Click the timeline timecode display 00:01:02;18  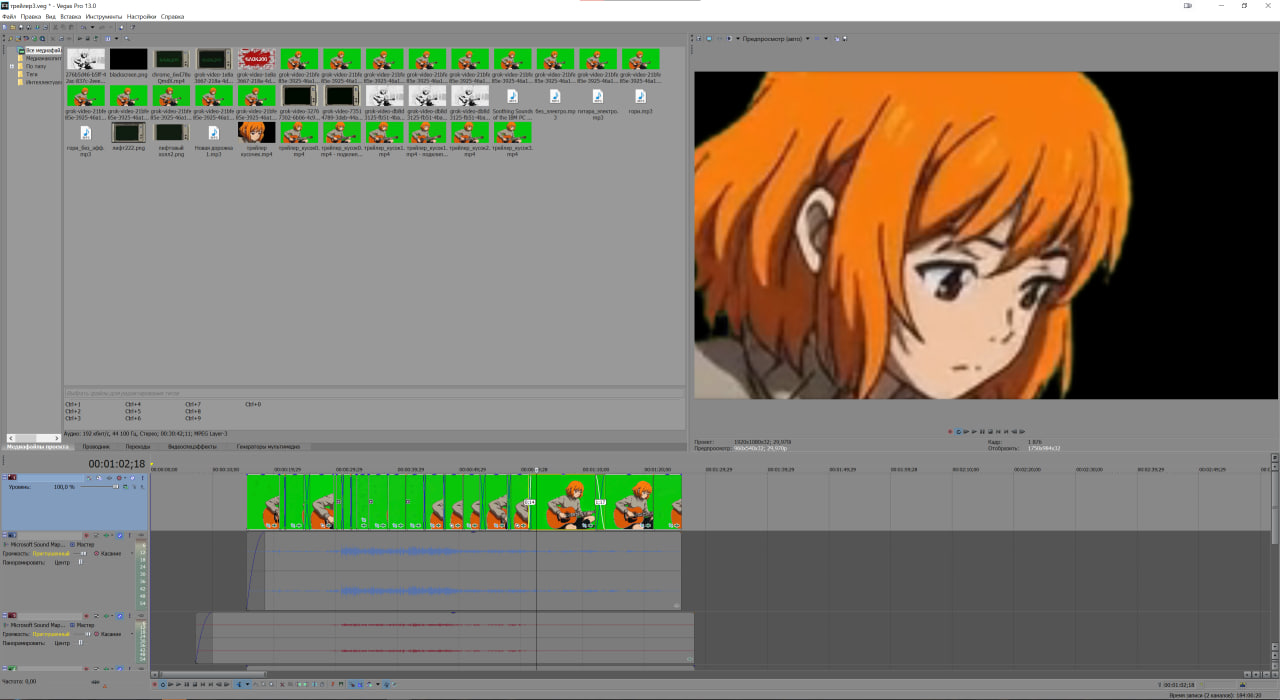point(117,464)
